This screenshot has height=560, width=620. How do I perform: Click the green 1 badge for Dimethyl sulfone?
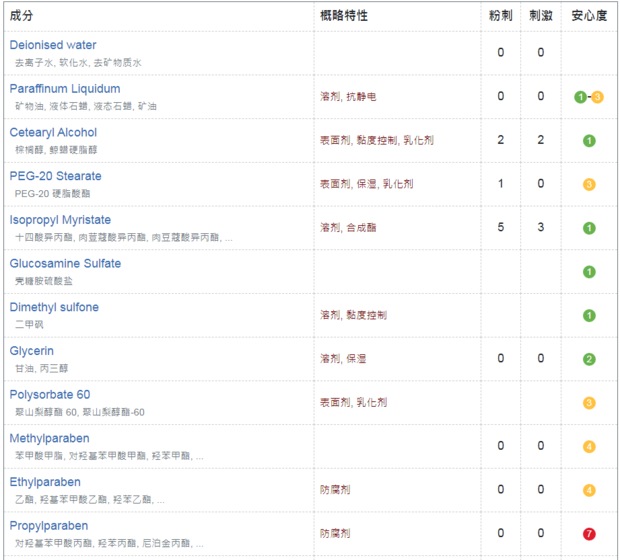tap(589, 315)
